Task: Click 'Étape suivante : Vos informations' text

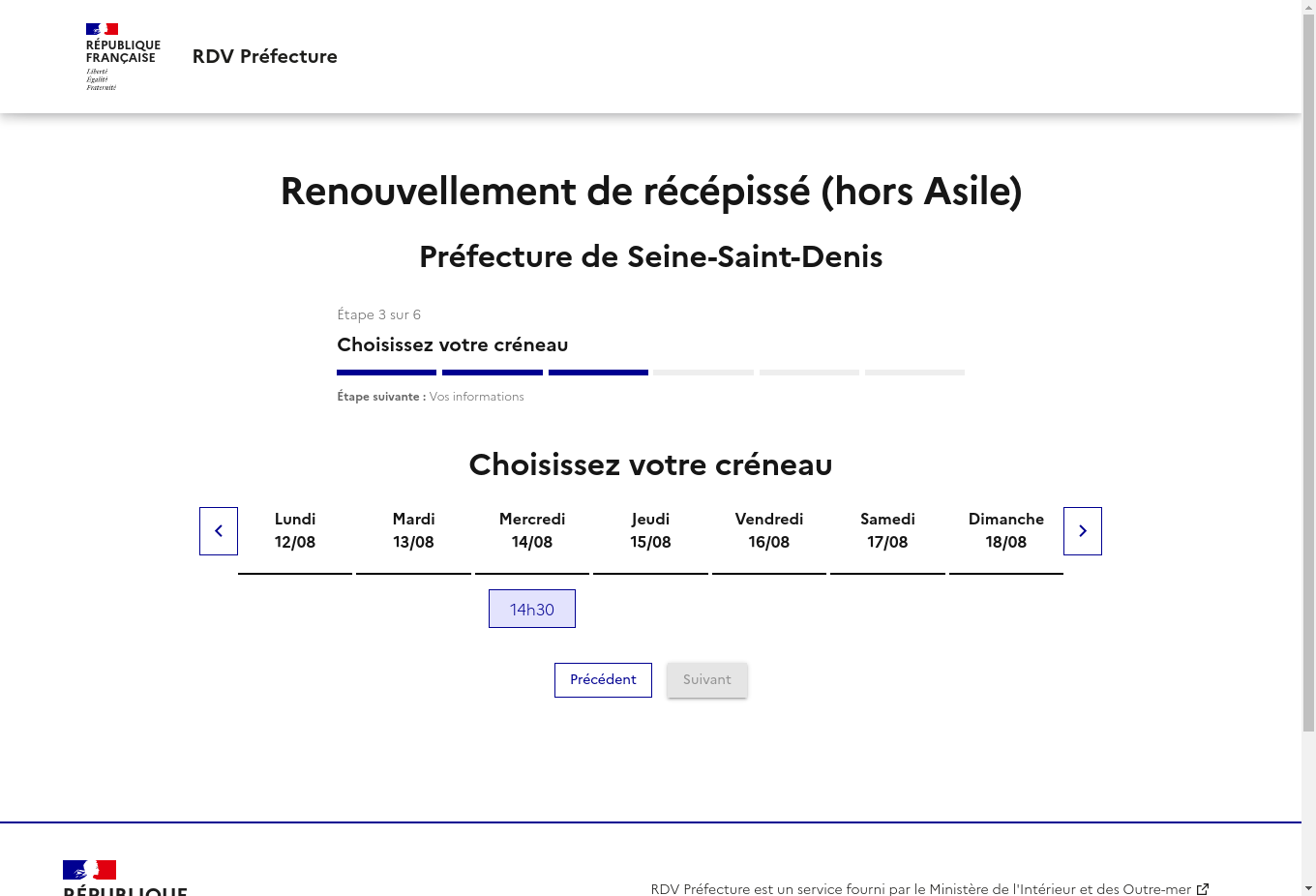Action: tap(431, 397)
